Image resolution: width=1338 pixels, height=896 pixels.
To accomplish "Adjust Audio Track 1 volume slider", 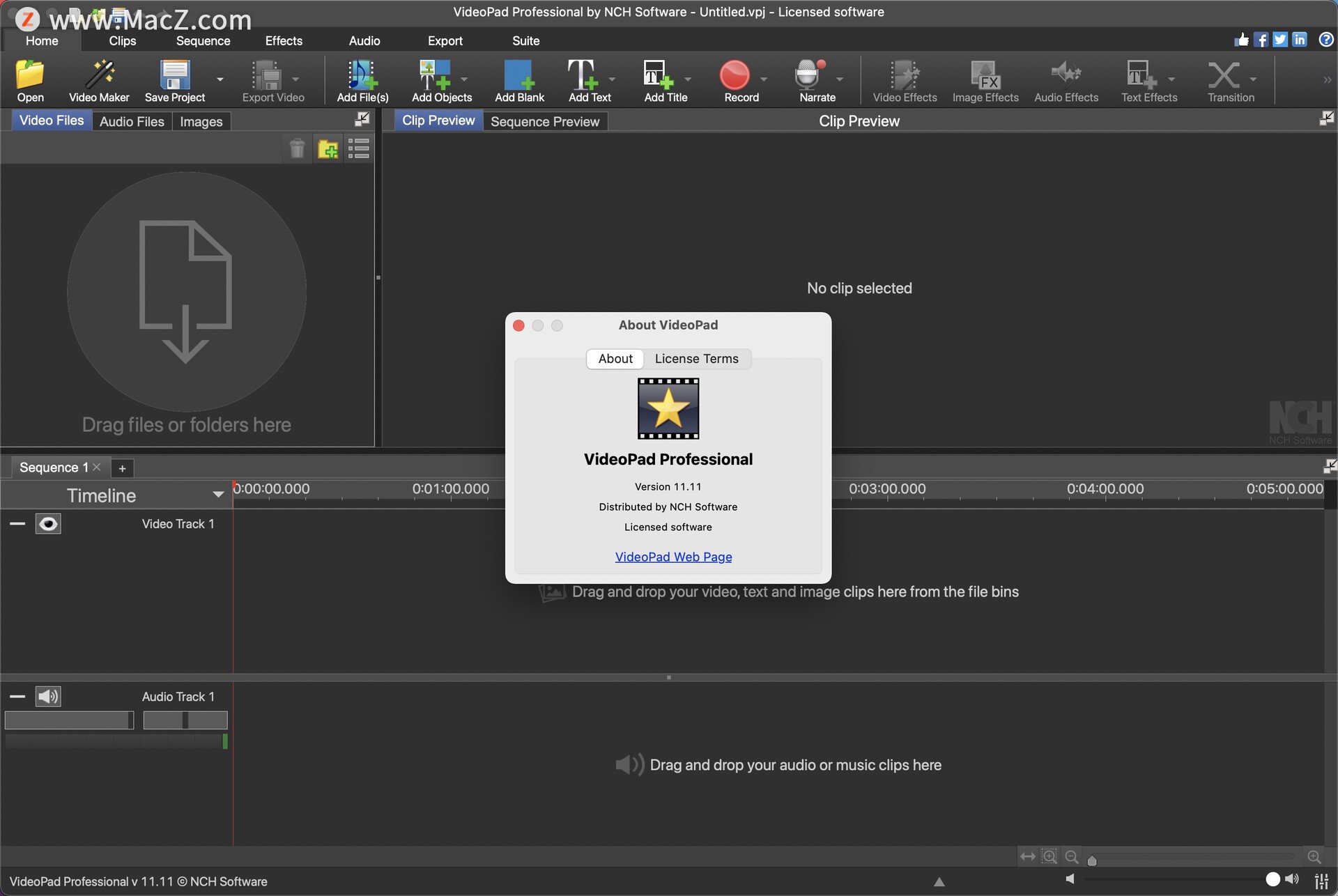I will (x=69, y=720).
